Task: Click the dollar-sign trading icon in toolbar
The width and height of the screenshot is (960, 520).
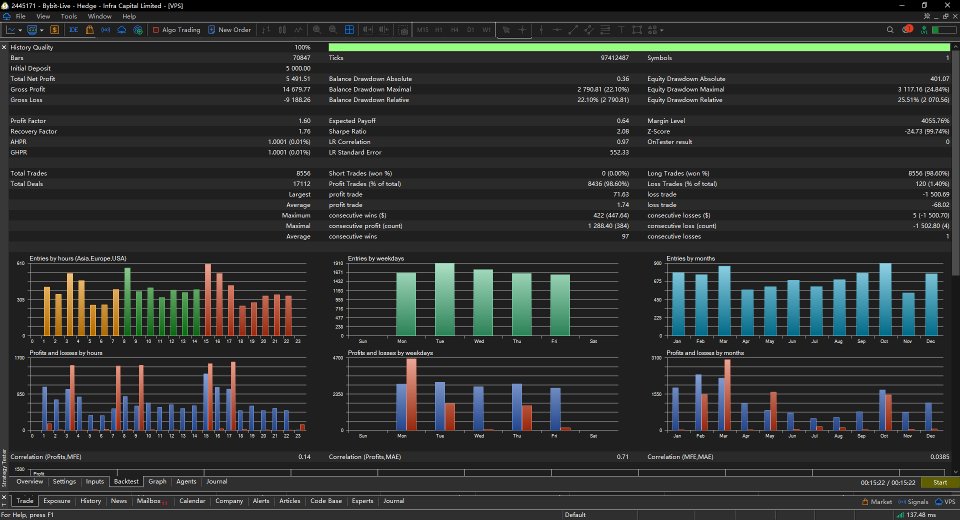Action: pyautogui.click(x=54, y=29)
